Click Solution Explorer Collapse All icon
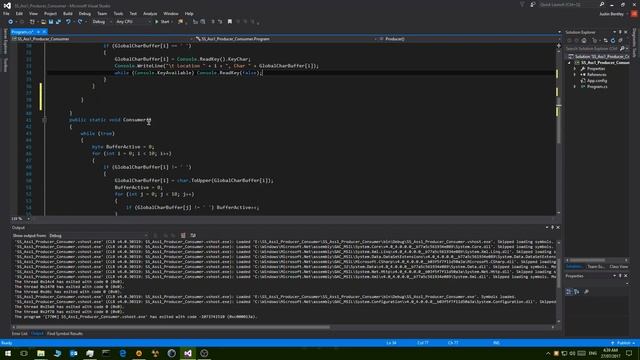 (620, 40)
